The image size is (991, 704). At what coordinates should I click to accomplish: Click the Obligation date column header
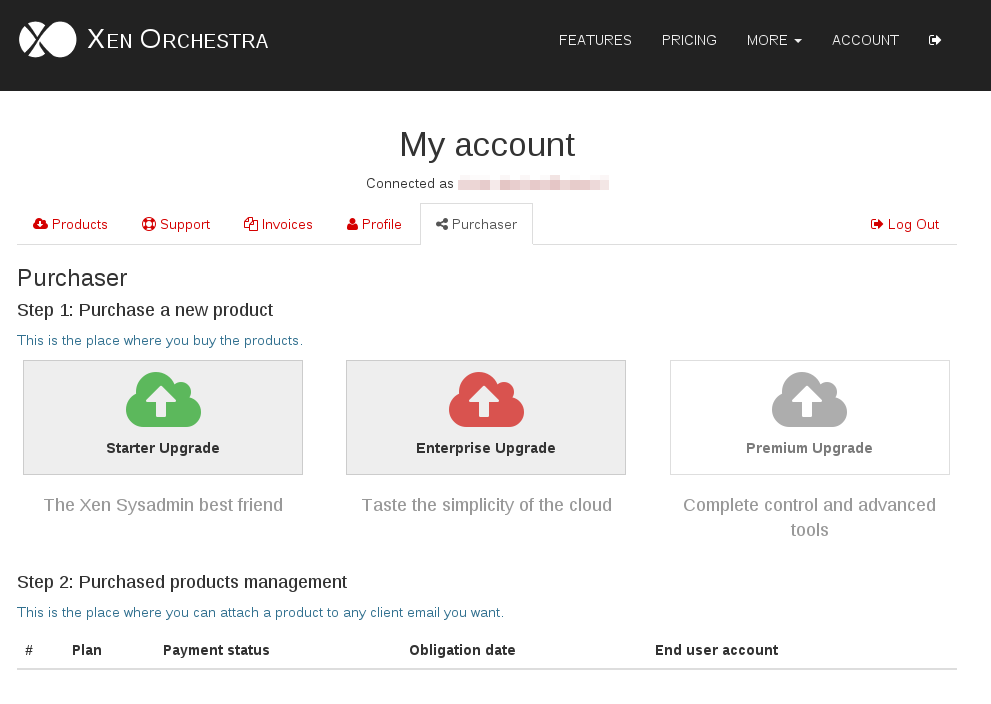[x=462, y=650]
